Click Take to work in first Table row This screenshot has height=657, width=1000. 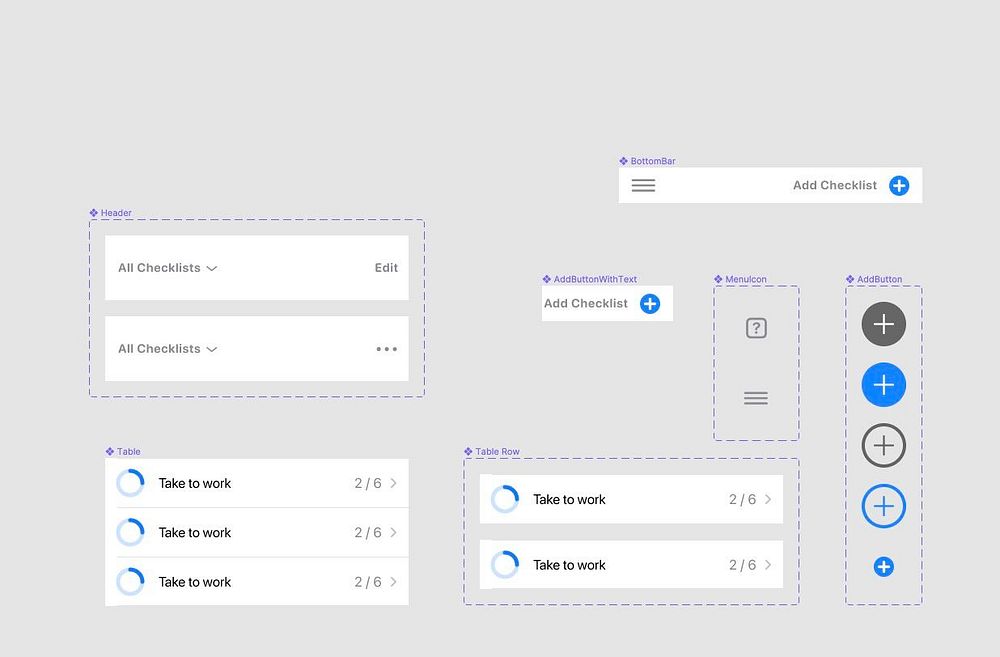tap(195, 484)
